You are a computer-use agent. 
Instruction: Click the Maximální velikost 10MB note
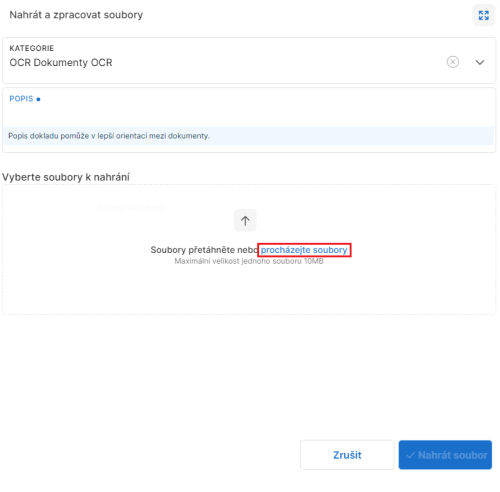pos(249,261)
